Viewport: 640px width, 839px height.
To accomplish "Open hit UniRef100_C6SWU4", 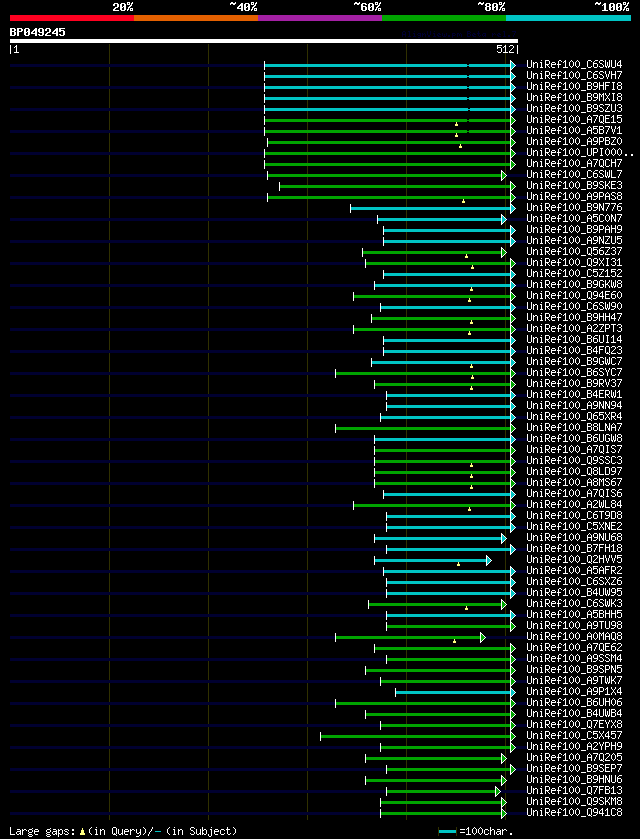I will click(x=574, y=65).
